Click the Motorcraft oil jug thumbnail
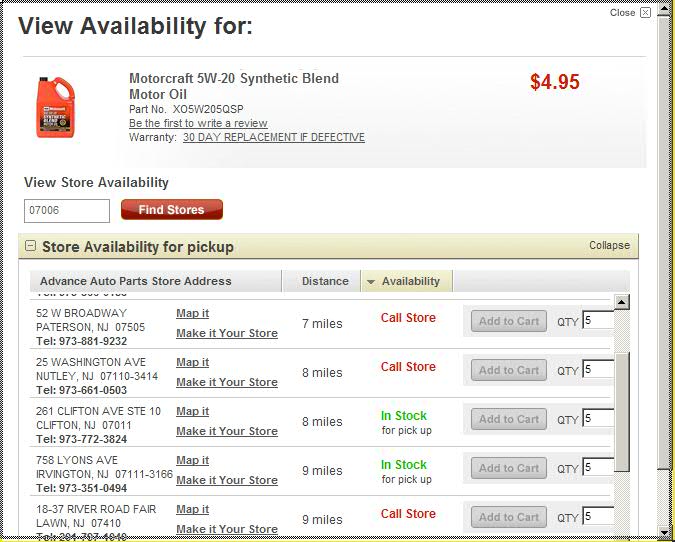The height and width of the screenshot is (542, 675). click(x=56, y=107)
